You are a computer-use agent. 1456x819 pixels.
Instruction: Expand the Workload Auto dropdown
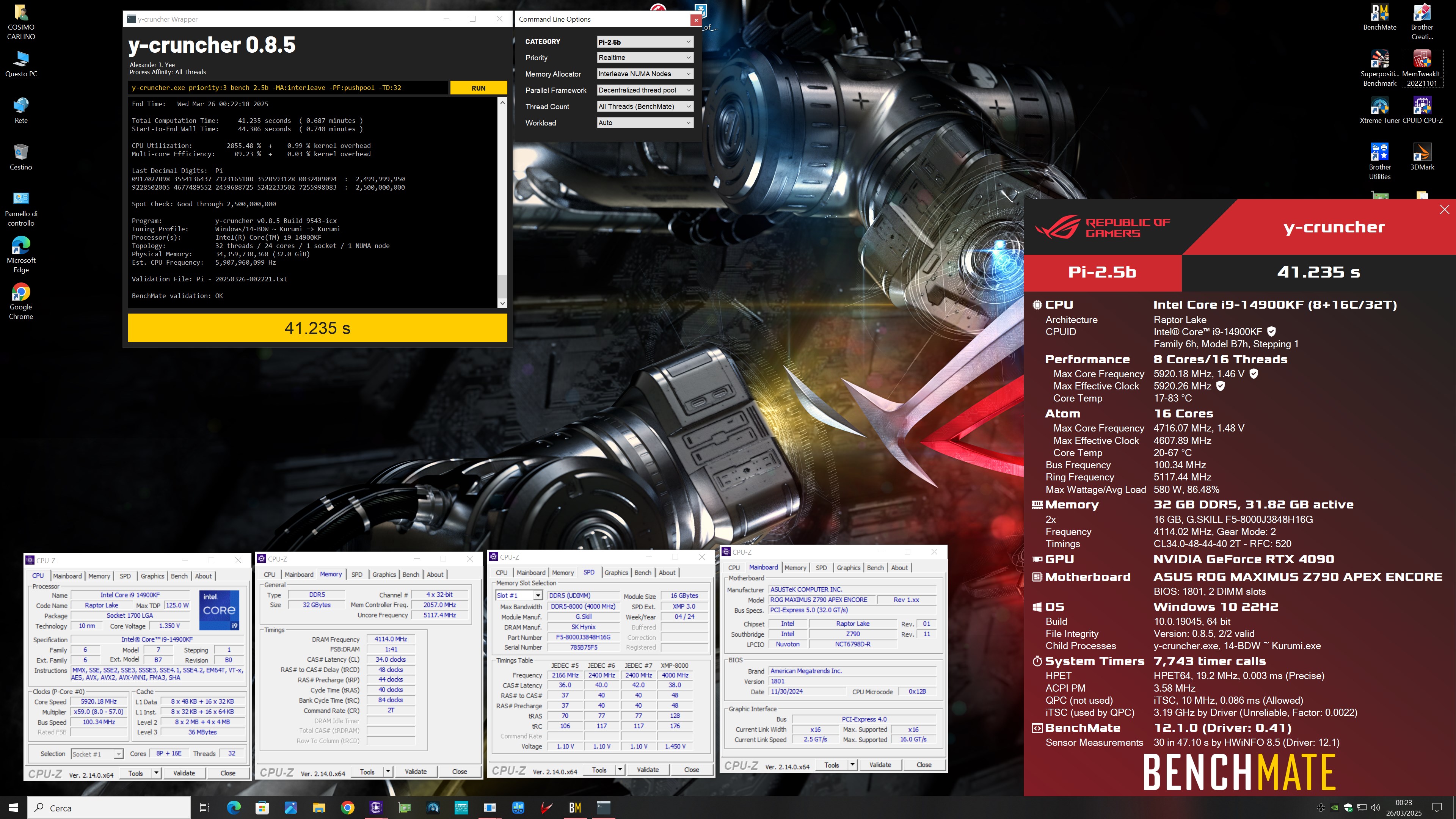click(x=645, y=122)
